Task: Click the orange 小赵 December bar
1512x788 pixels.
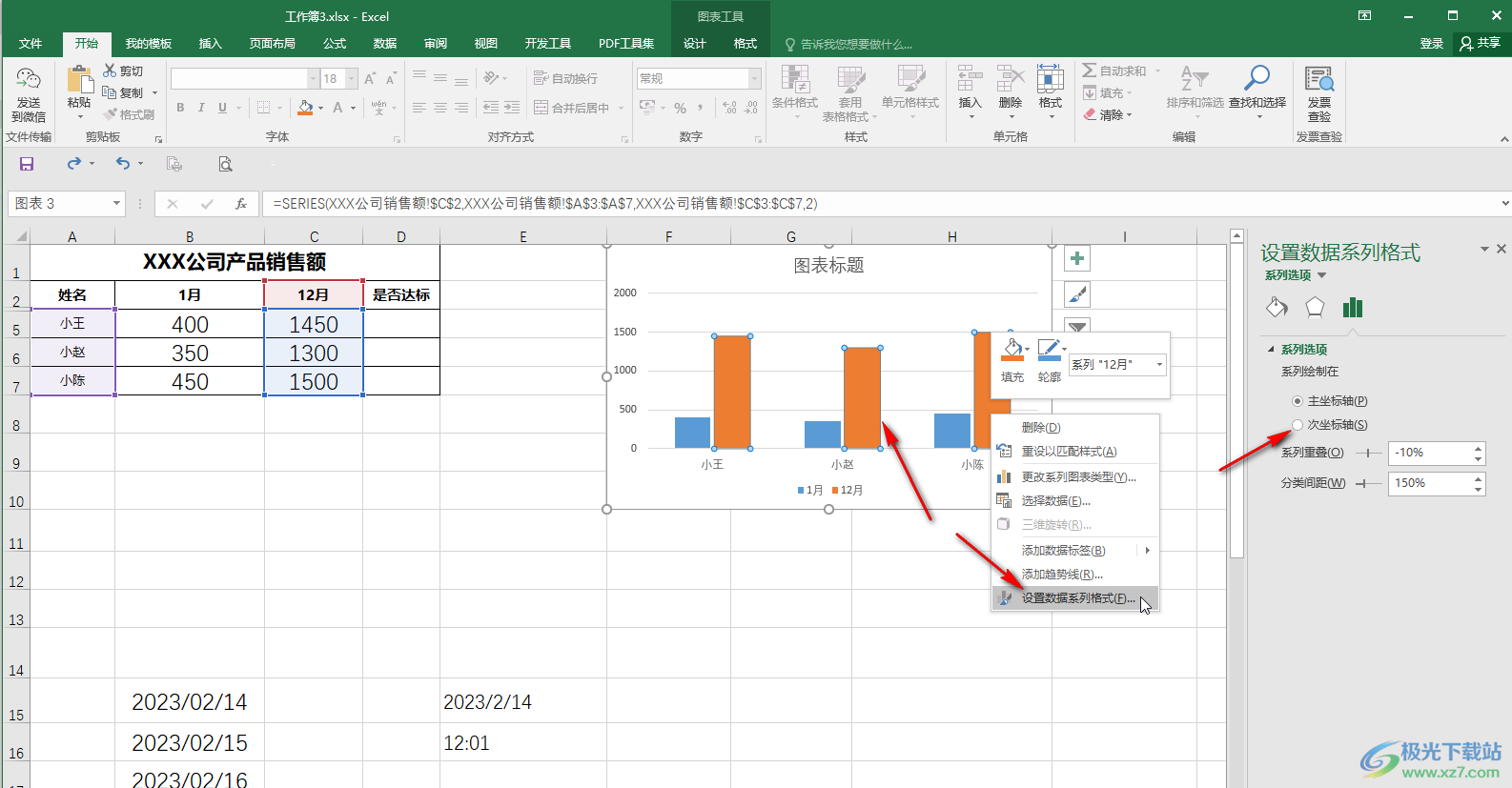Action: (x=862, y=397)
